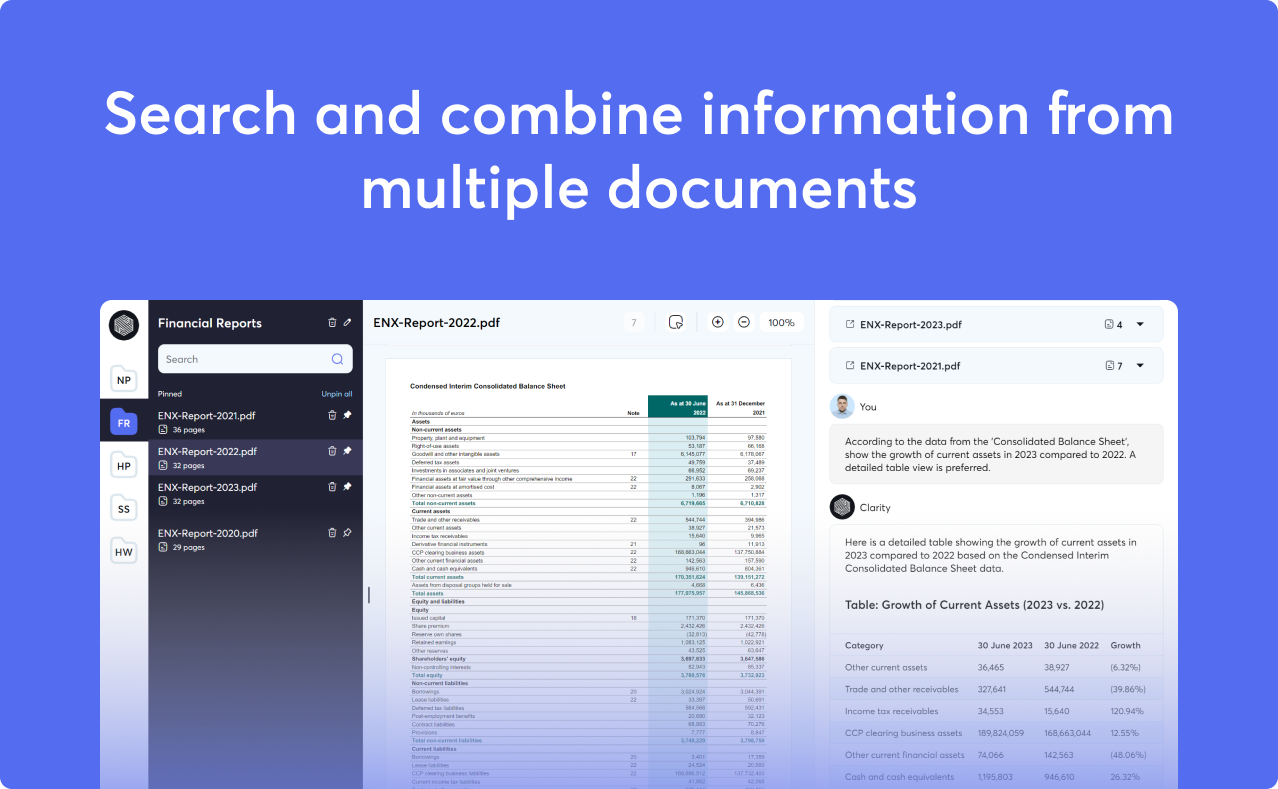Focus the Search input field
The height and width of the screenshot is (789, 1278).
point(255,359)
